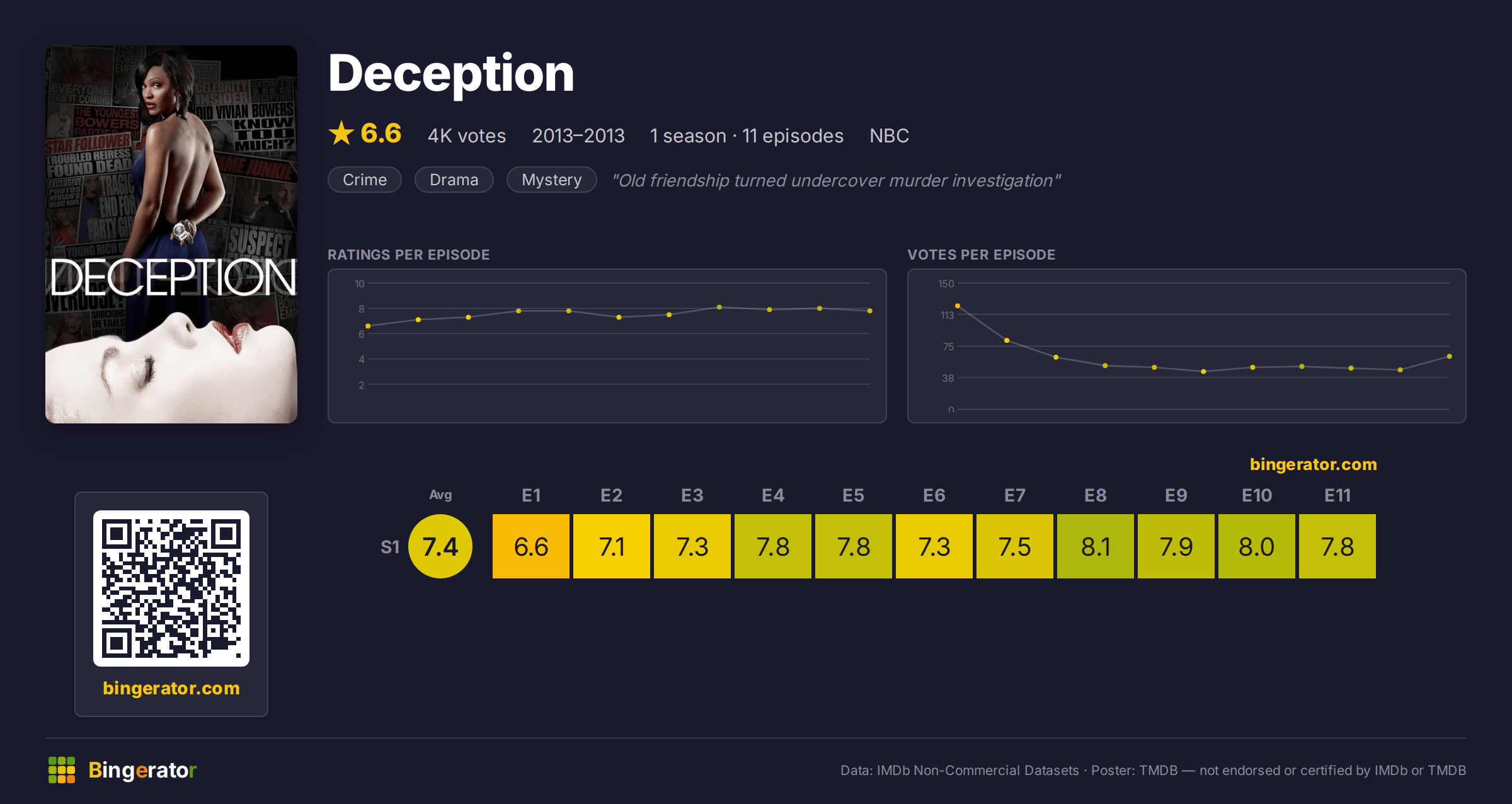Click the QR code image
This screenshot has width=1512, height=804.
171,588
